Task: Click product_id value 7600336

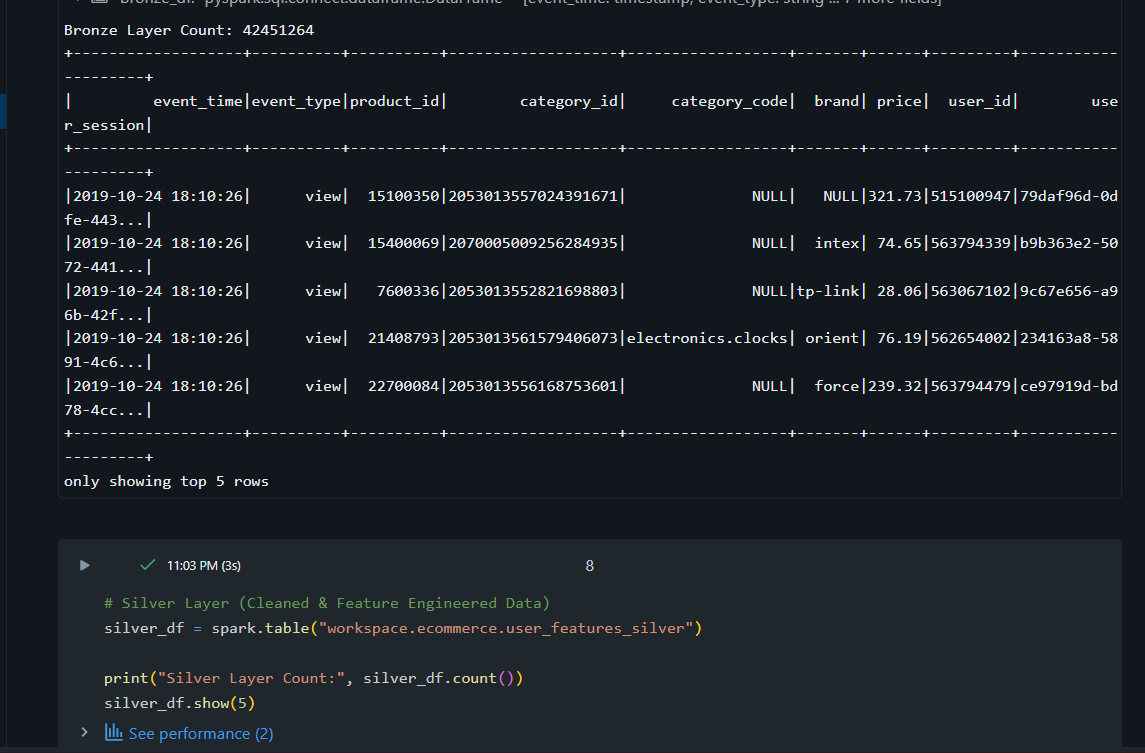Action: coord(407,291)
